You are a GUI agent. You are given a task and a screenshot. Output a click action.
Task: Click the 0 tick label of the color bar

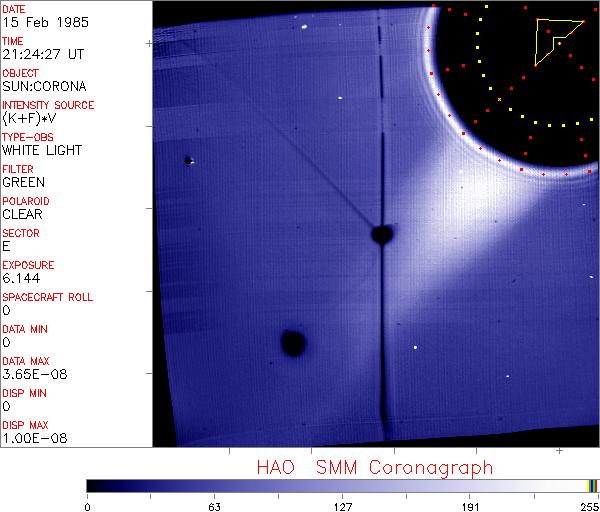(88, 507)
